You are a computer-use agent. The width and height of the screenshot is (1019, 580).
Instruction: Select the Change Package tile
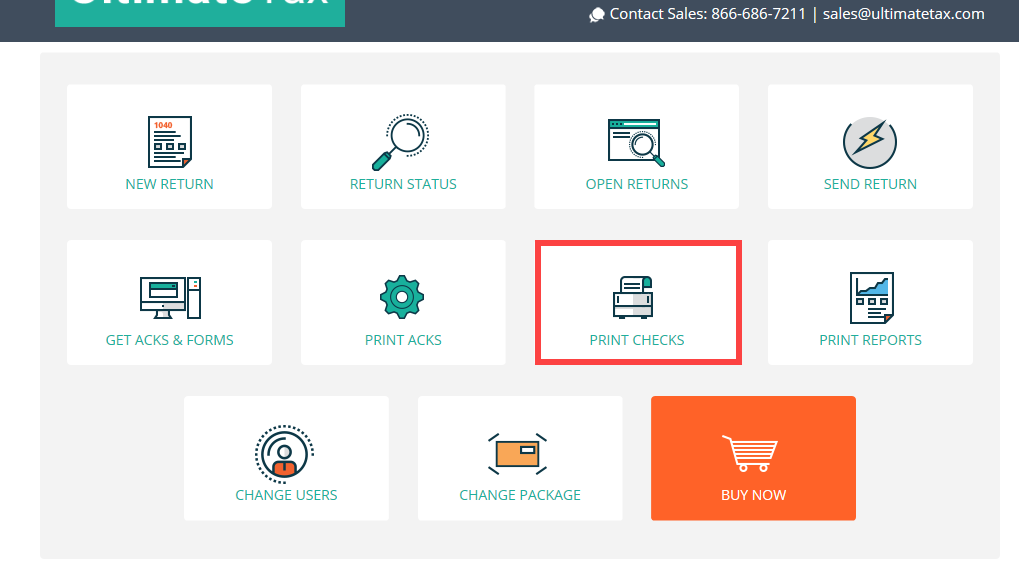519,458
